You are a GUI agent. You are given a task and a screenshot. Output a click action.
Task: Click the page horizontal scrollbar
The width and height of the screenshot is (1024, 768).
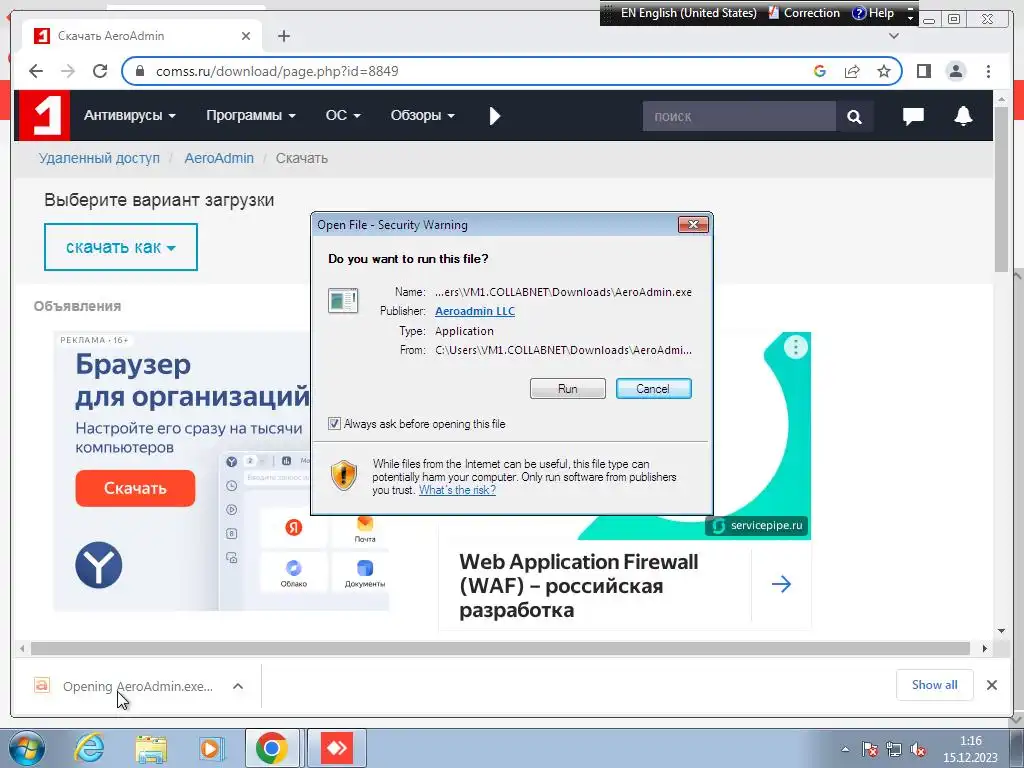tap(500, 648)
